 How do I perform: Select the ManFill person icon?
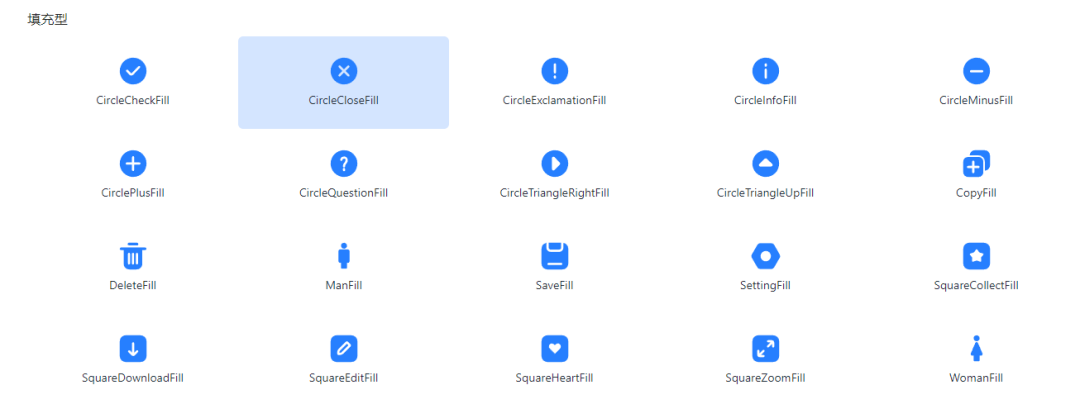pos(344,255)
